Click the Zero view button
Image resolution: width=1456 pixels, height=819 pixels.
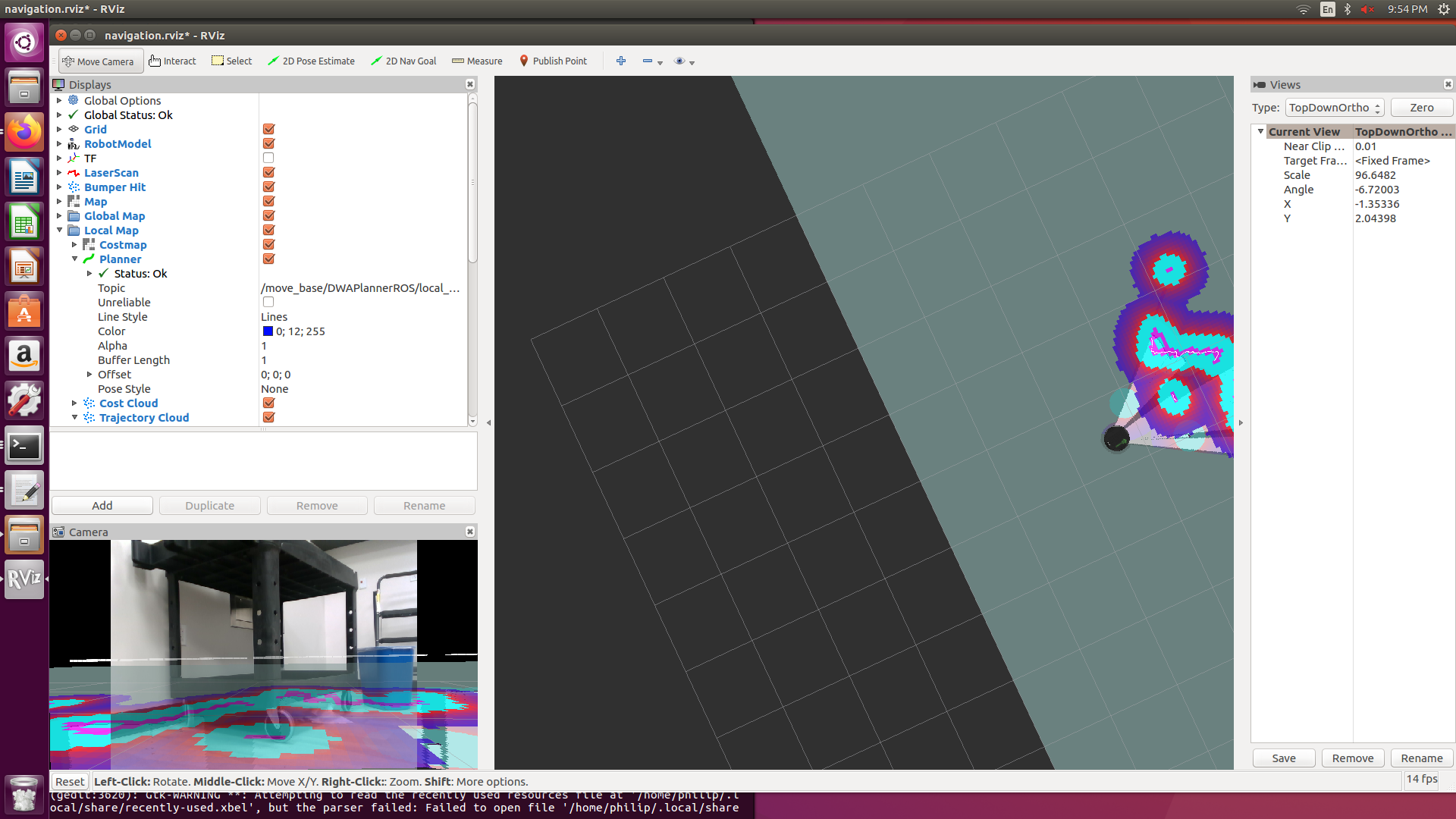(1421, 108)
